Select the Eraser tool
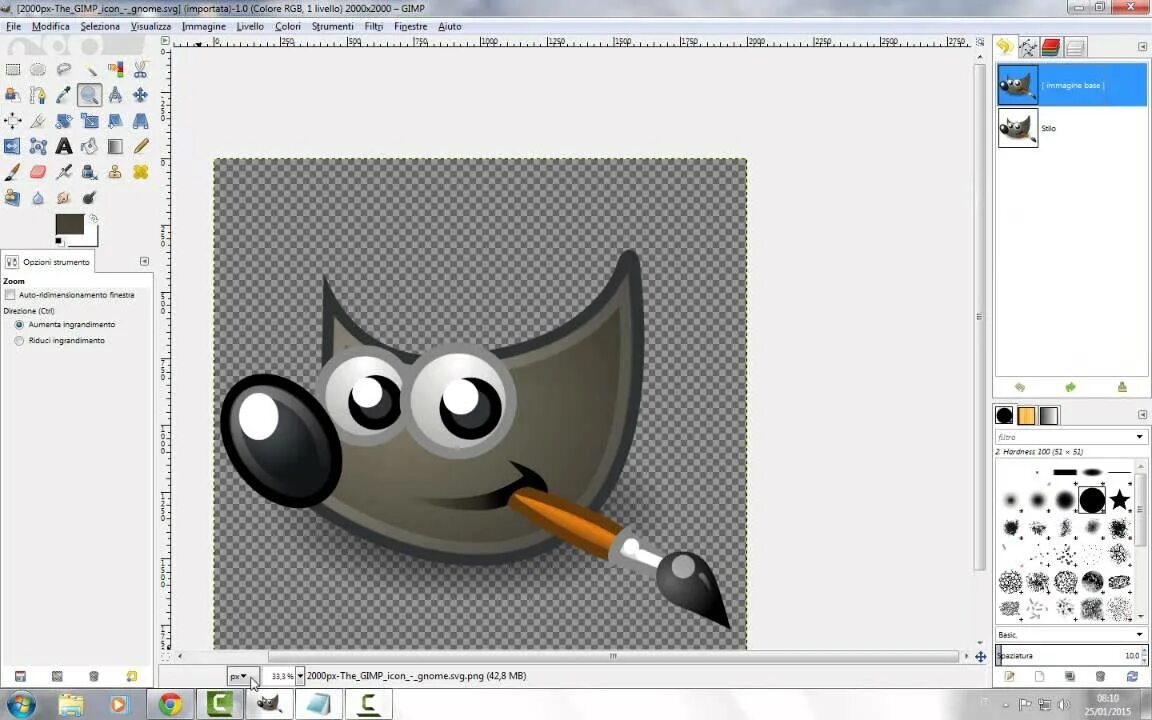 click(x=38, y=172)
